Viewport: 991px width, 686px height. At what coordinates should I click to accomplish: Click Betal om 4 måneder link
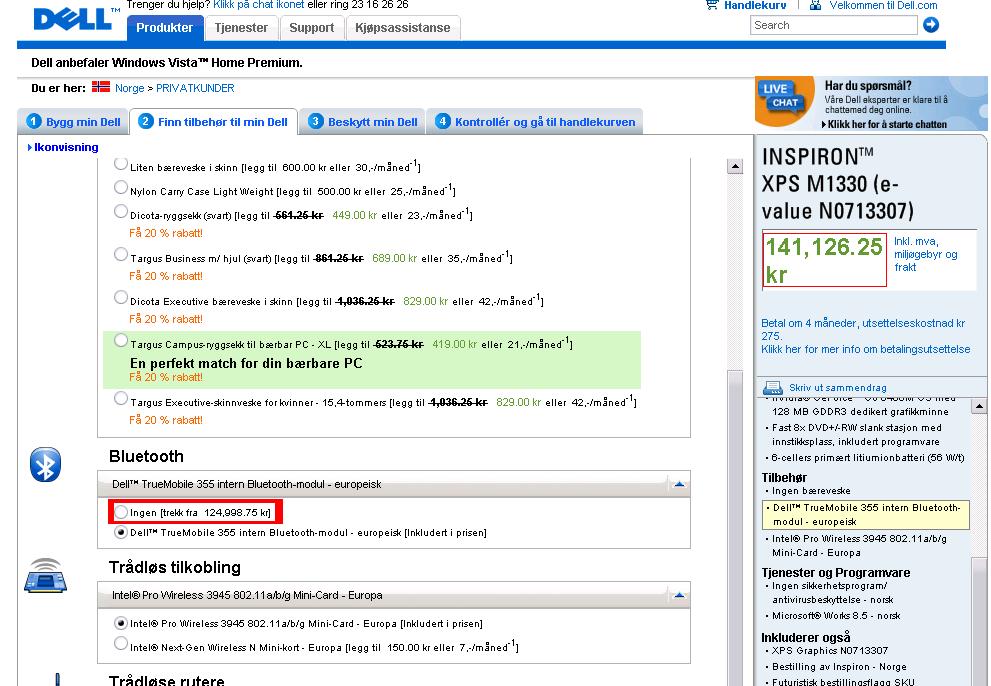click(863, 329)
